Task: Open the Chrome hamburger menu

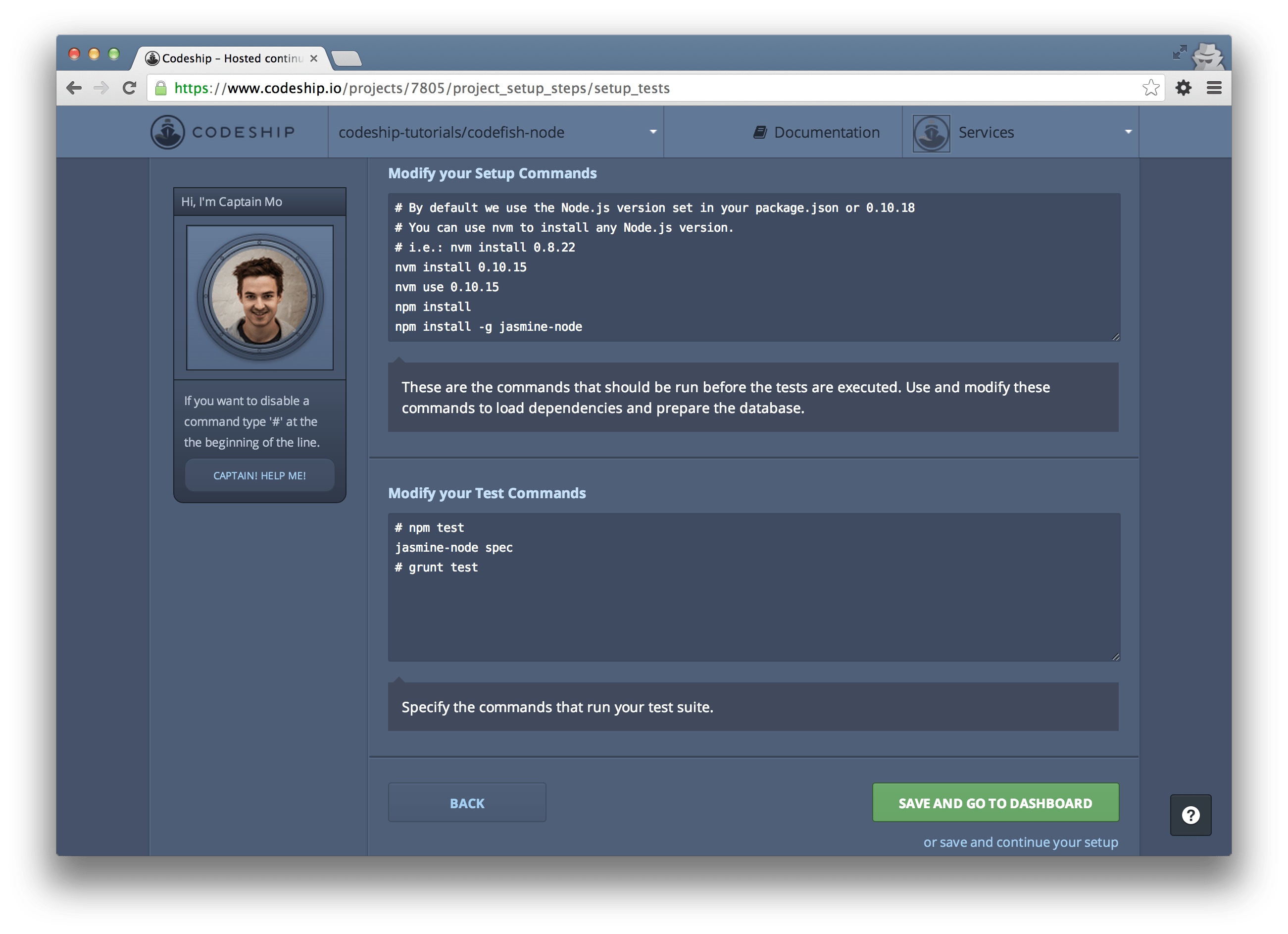Action: [1214, 88]
